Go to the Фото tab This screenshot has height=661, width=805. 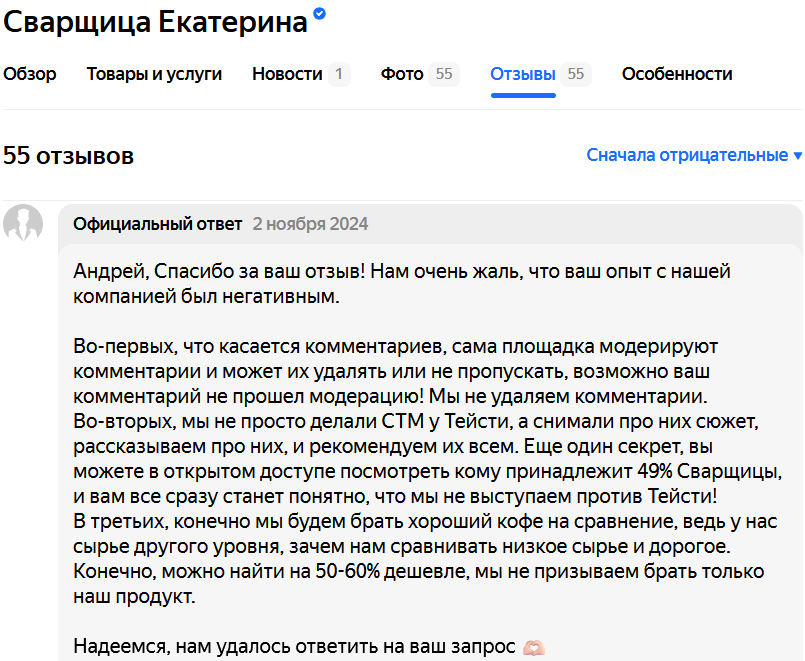click(x=402, y=74)
